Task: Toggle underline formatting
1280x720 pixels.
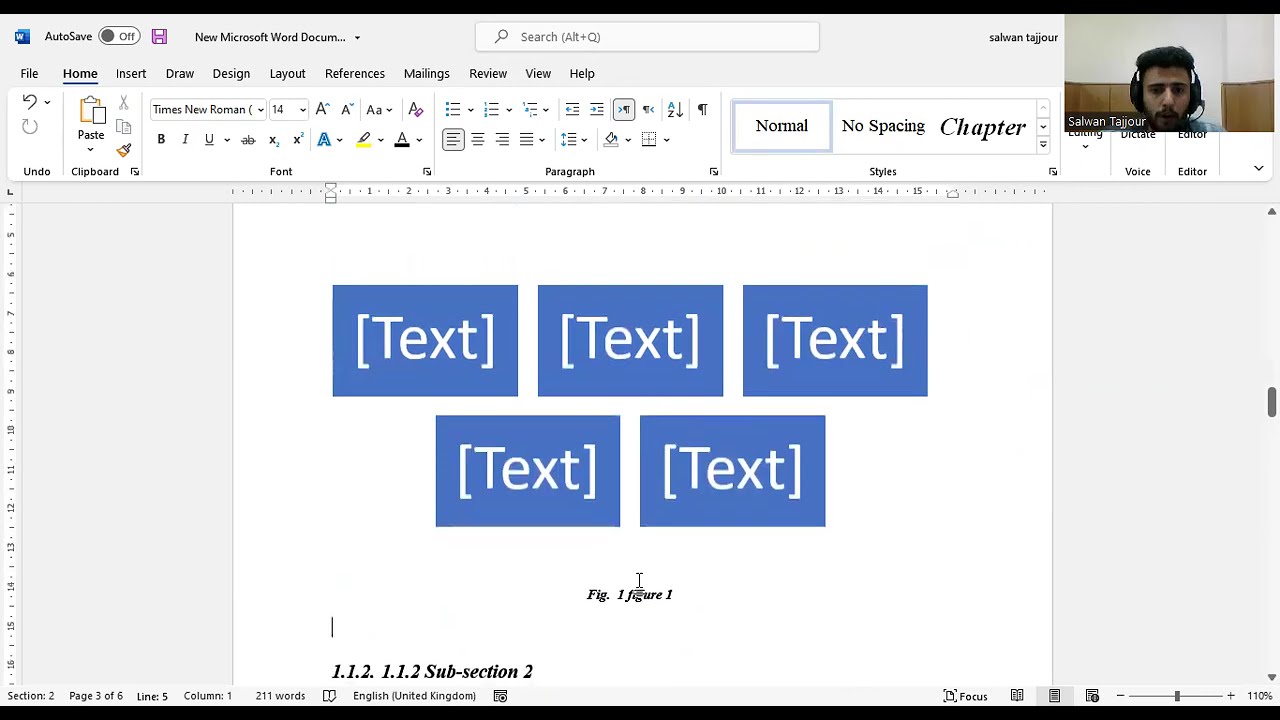Action: click(x=209, y=140)
